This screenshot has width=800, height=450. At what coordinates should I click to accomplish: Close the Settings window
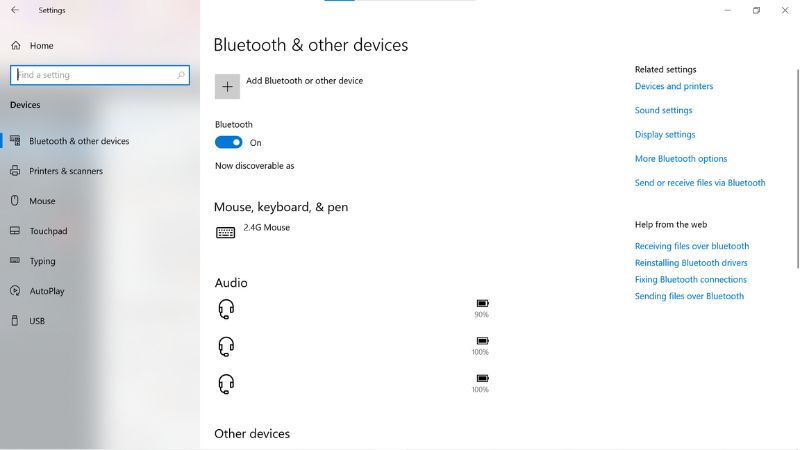click(785, 10)
